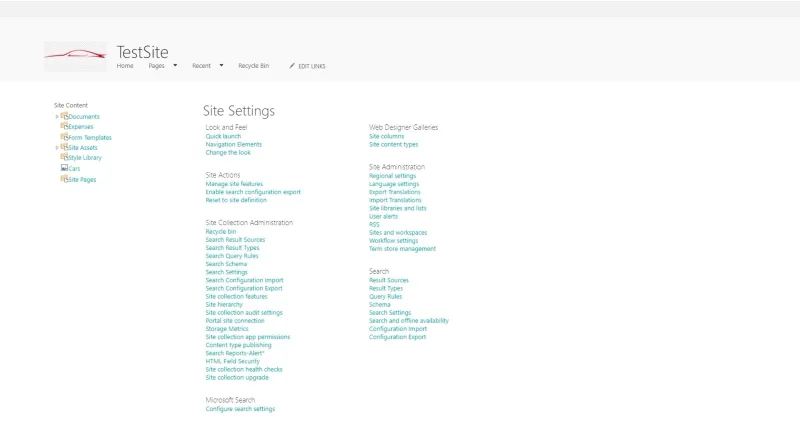Open Language settings link
The width and height of the screenshot is (800, 425).
click(394, 184)
